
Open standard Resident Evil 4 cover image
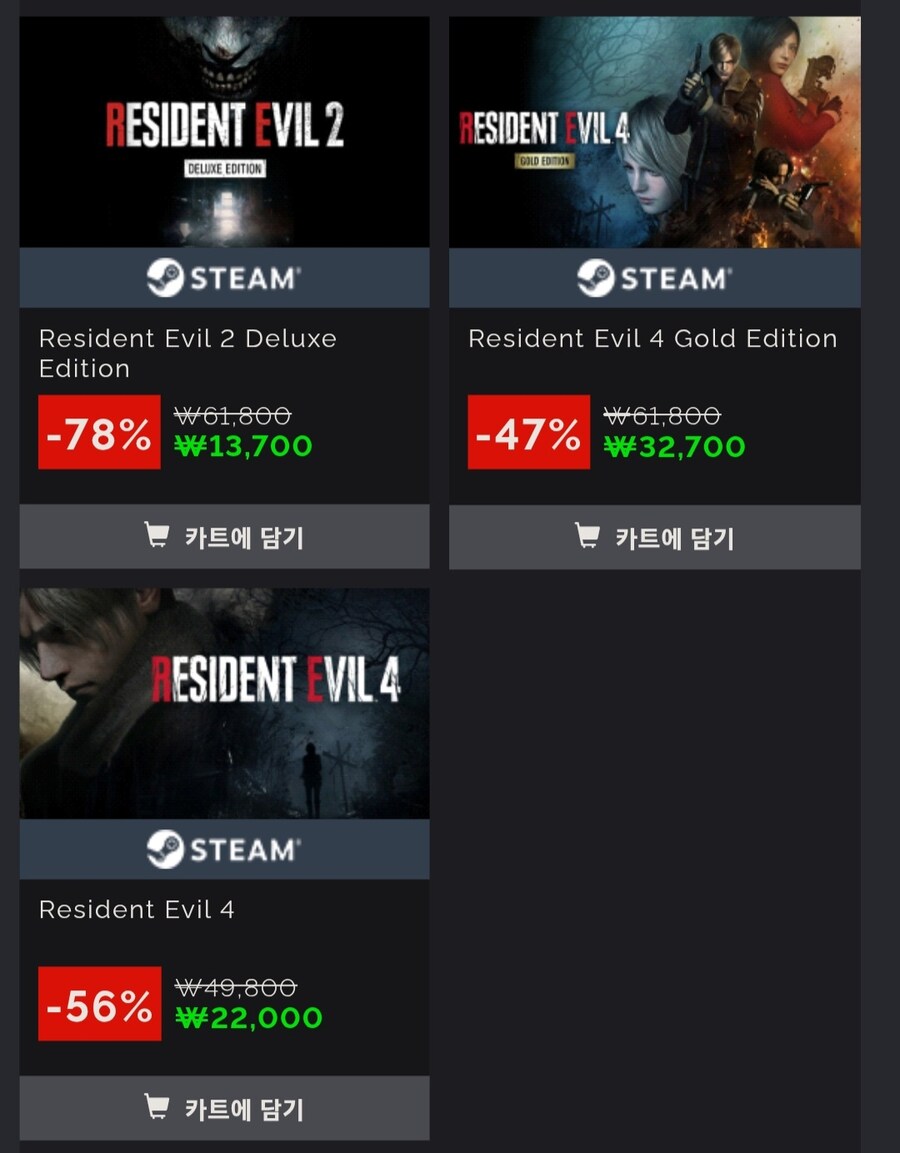point(224,704)
